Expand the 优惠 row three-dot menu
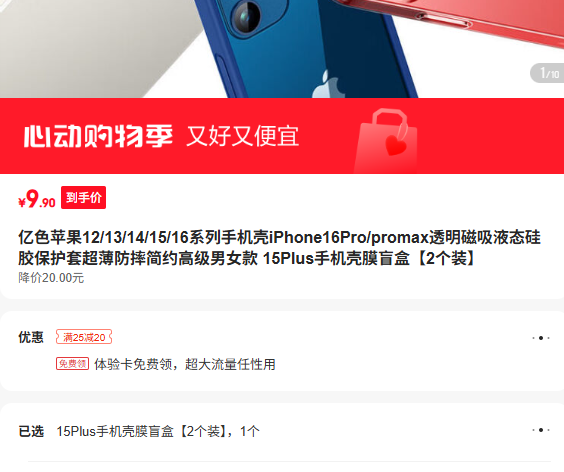Image resolution: width=564 pixels, height=472 pixels. click(x=541, y=338)
